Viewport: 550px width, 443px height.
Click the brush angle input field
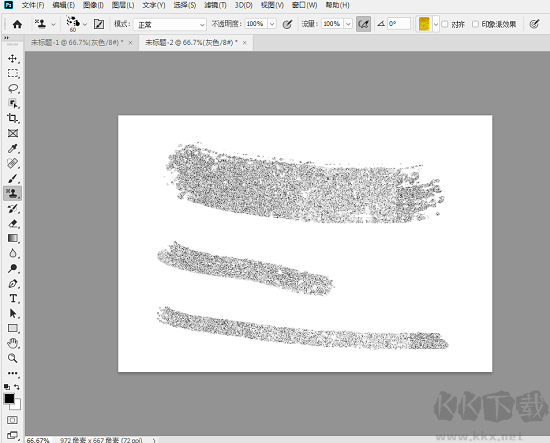pos(399,24)
